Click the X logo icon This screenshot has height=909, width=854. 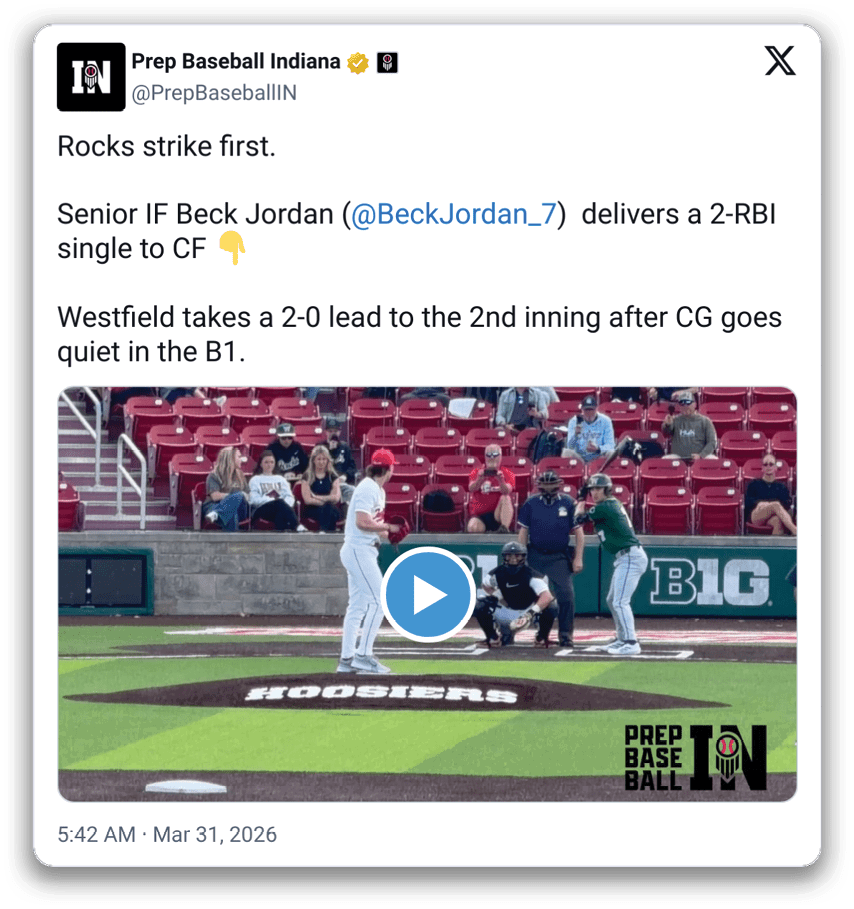(x=780, y=61)
